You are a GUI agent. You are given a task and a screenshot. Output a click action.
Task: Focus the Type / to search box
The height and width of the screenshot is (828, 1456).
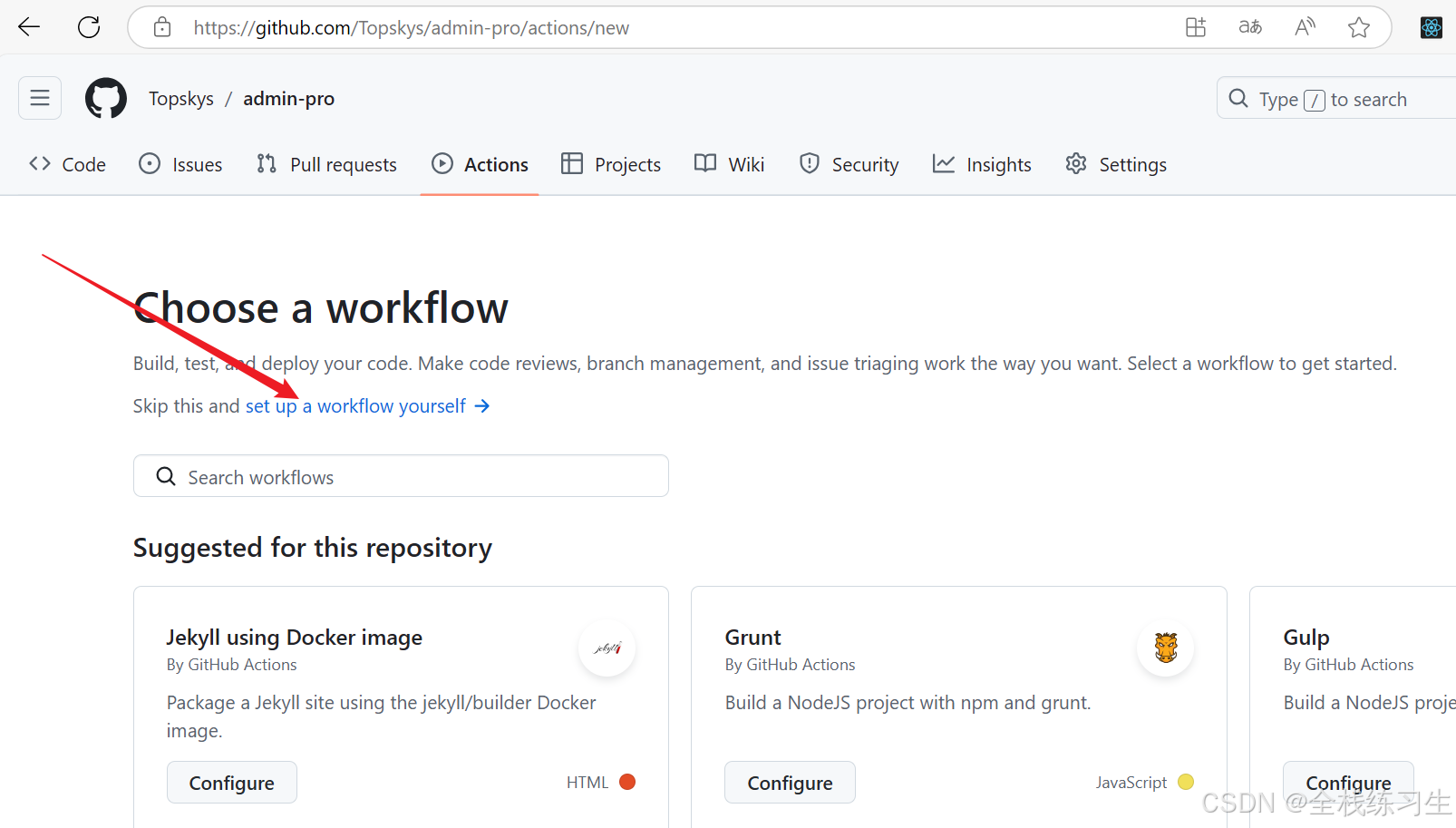(1336, 98)
